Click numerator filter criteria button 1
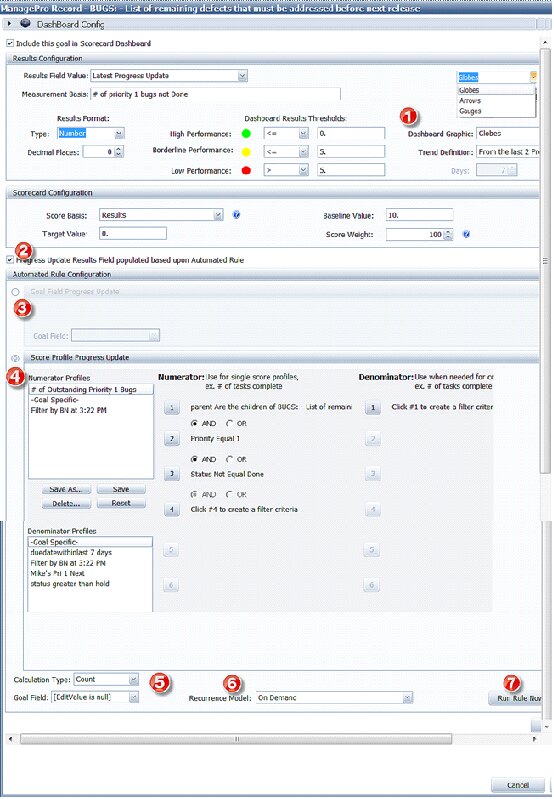Screen dimensions: 554x799 click(172, 408)
